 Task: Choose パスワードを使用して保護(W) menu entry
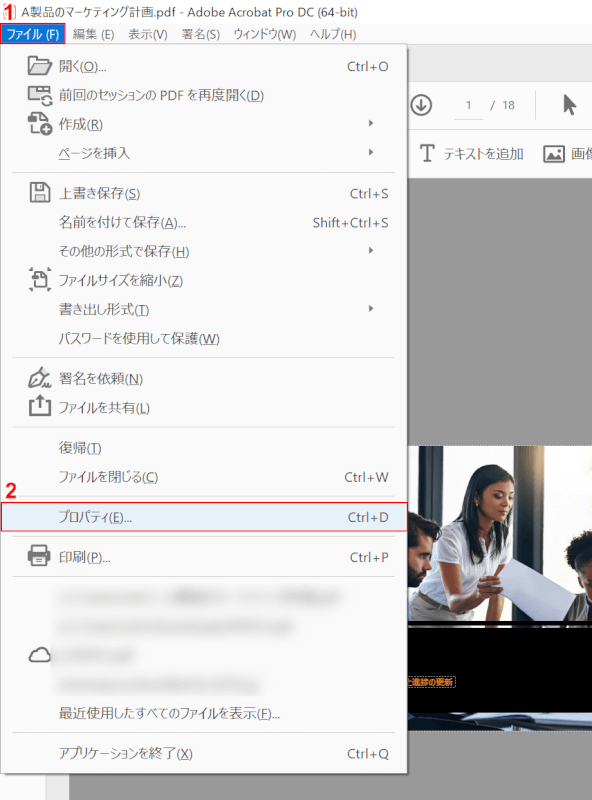(x=204, y=338)
